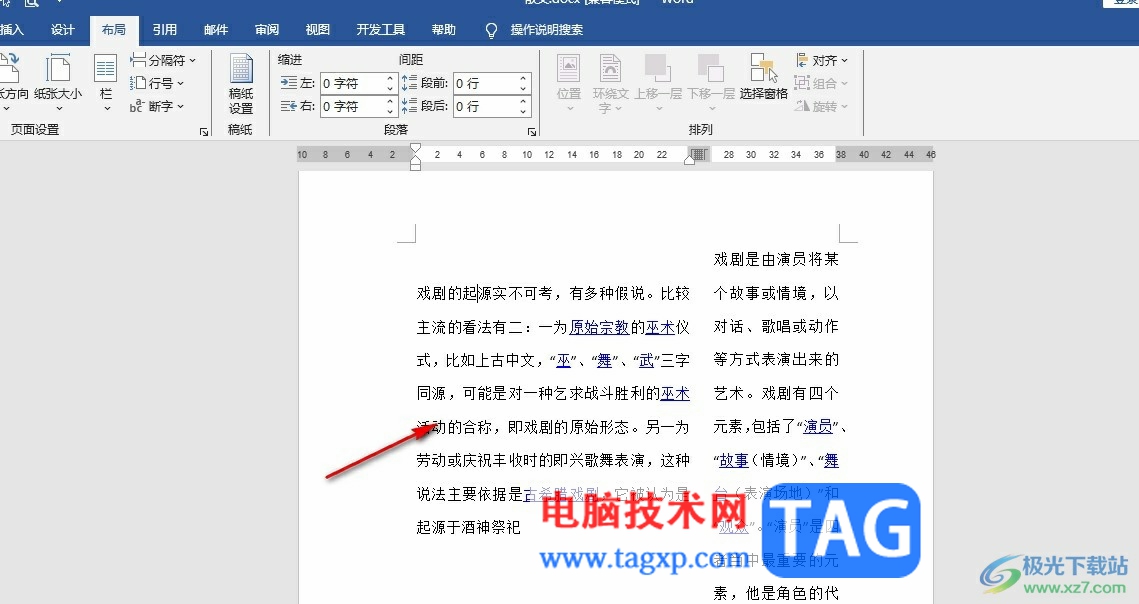Screen dimensions: 1139x604
Task: Switch to the 引用 references tab
Action: tap(164, 30)
